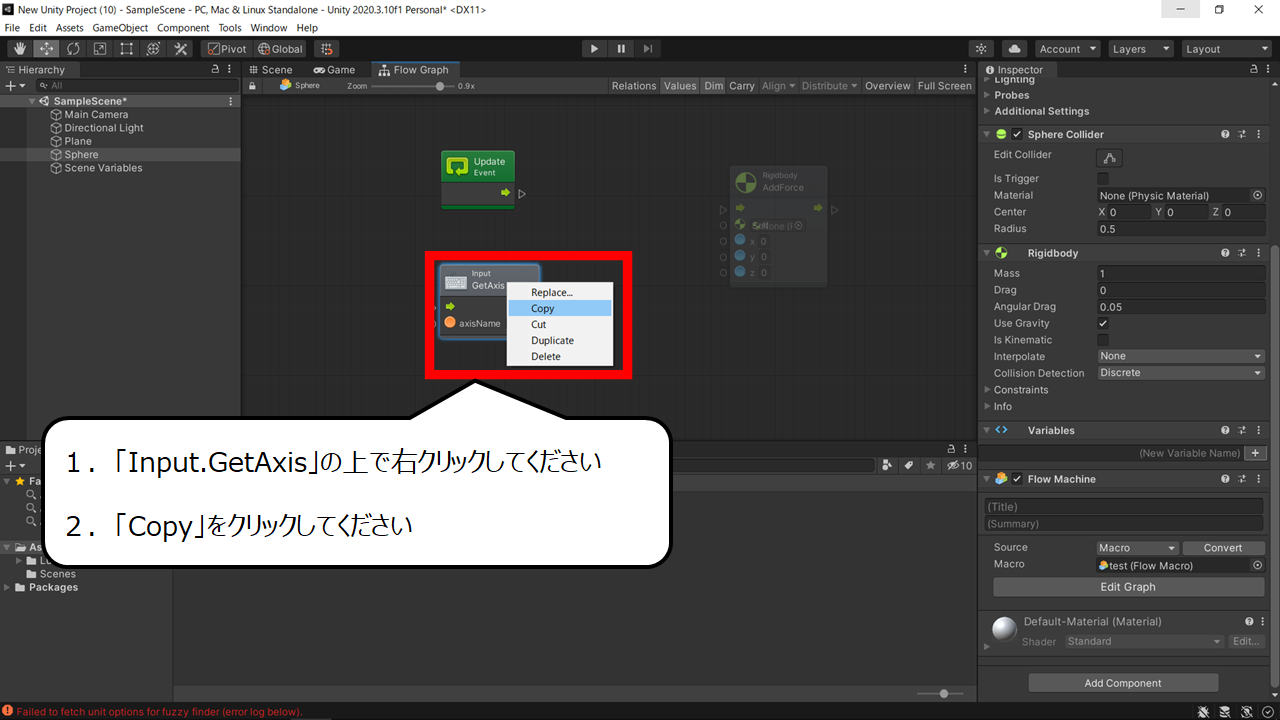The width and height of the screenshot is (1280, 720).
Task: Switch to the Game tab
Action: pos(334,70)
